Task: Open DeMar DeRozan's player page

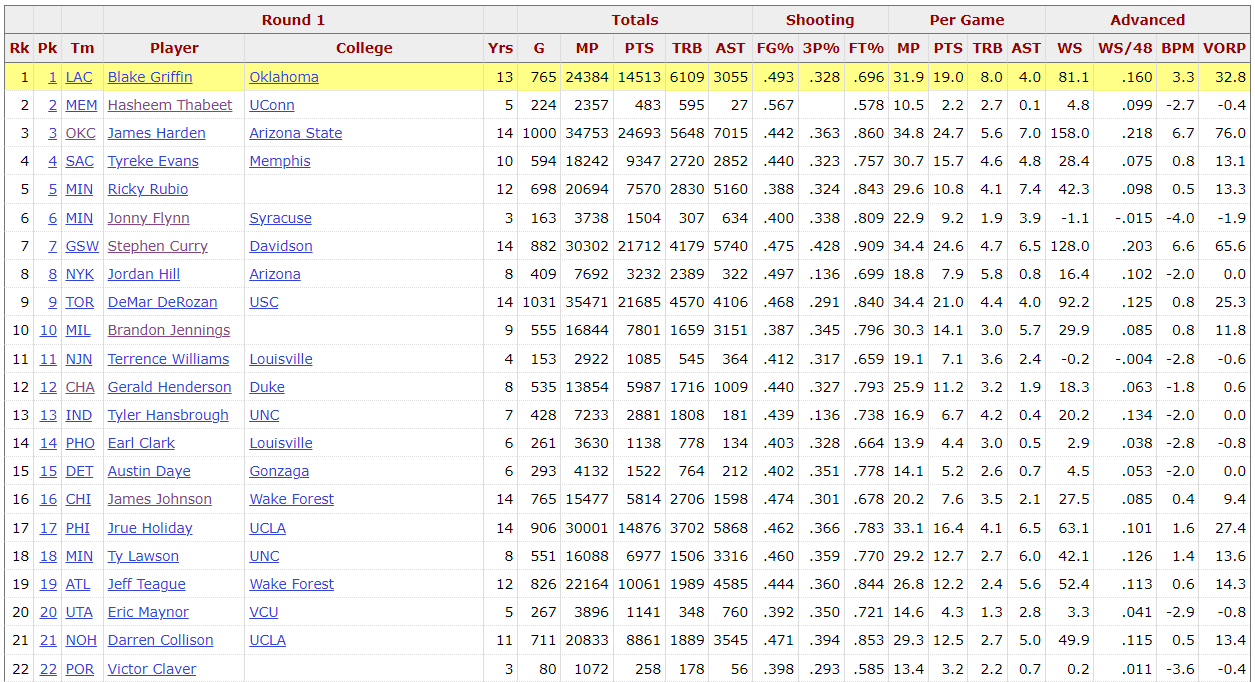Action: (162, 302)
